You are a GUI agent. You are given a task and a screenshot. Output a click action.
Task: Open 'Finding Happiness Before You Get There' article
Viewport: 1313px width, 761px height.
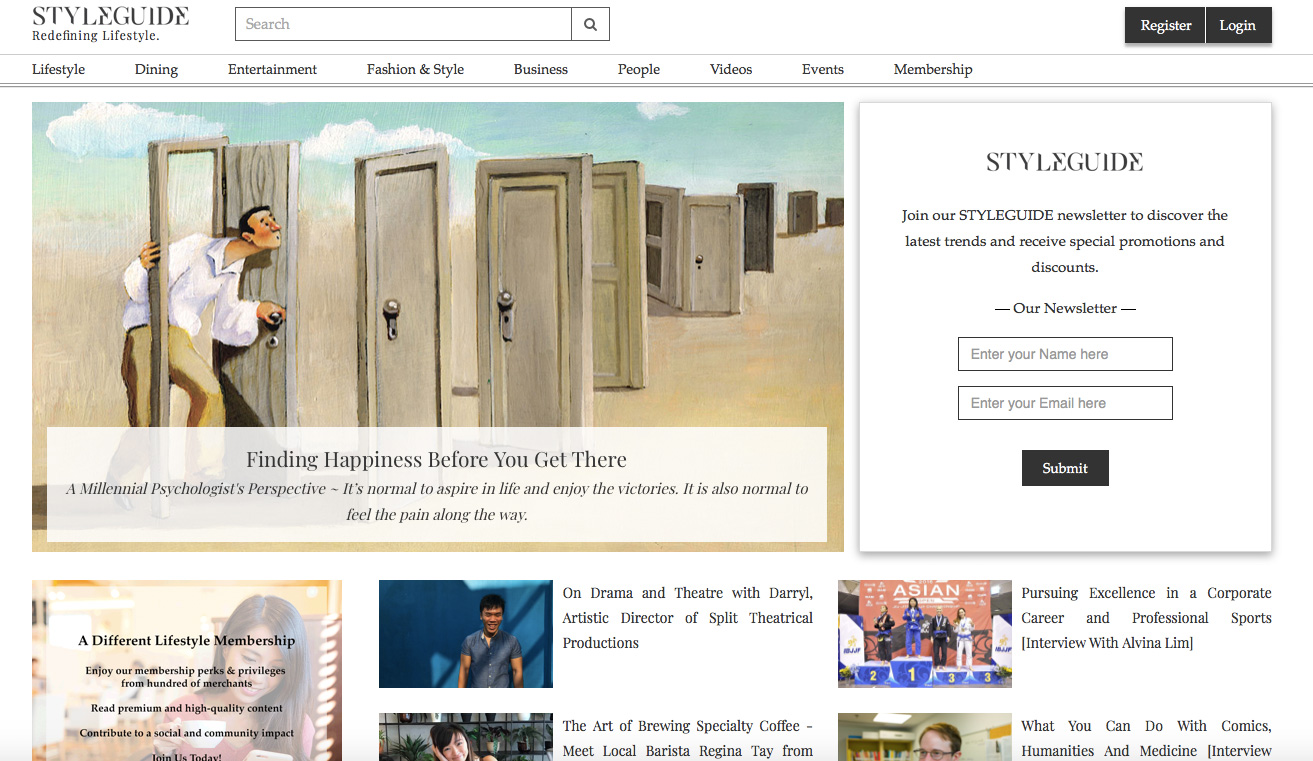pyautogui.click(x=437, y=460)
